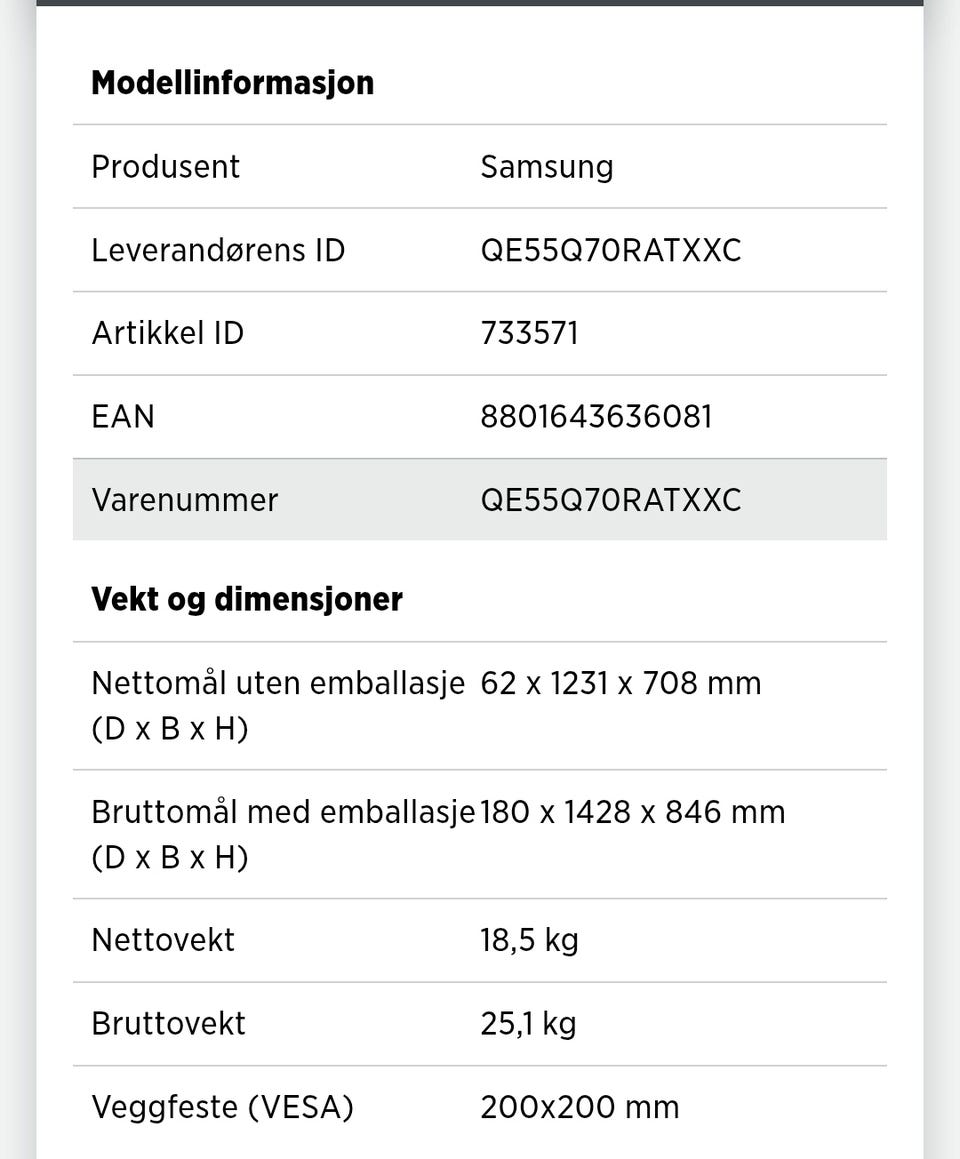Image resolution: width=960 pixels, height=1159 pixels.
Task: Click the Bruttomål med emballasje label
Action: 283,812
